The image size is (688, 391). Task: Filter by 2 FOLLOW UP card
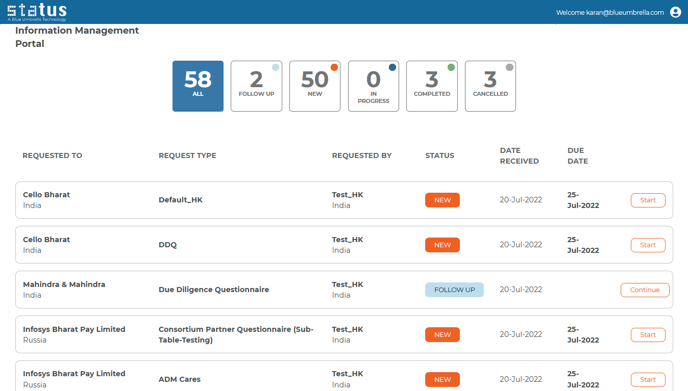256,86
